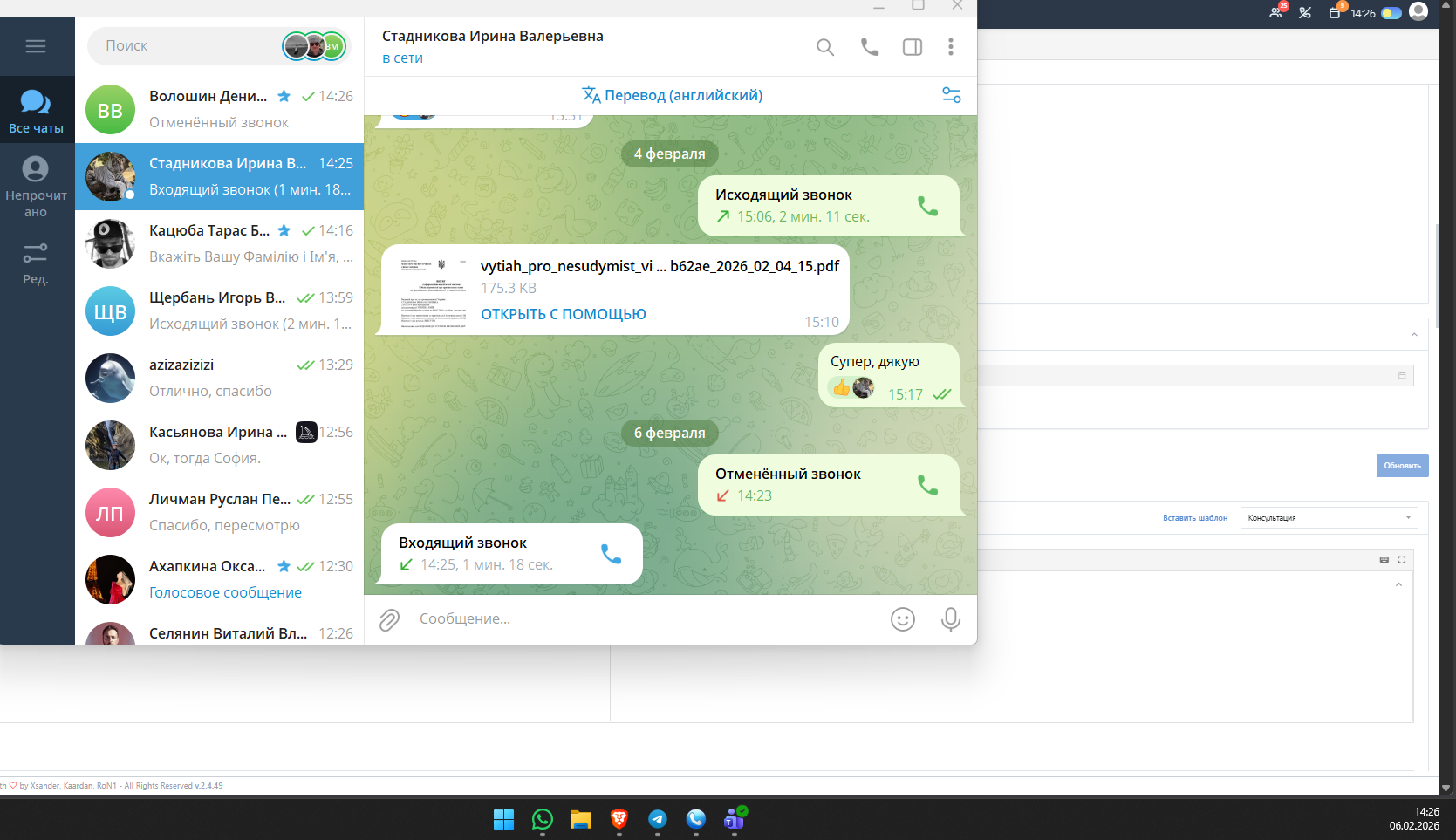Image resolution: width=1456 pixels, height=840 pixels.
Task: Open chat with Ахапкина Оксана
Action: click(219, 580)
